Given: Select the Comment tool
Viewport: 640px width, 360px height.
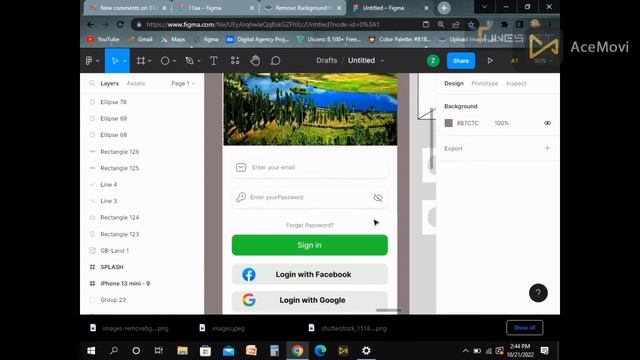Looking at the screenshot, I should click(x=276, y=61).
